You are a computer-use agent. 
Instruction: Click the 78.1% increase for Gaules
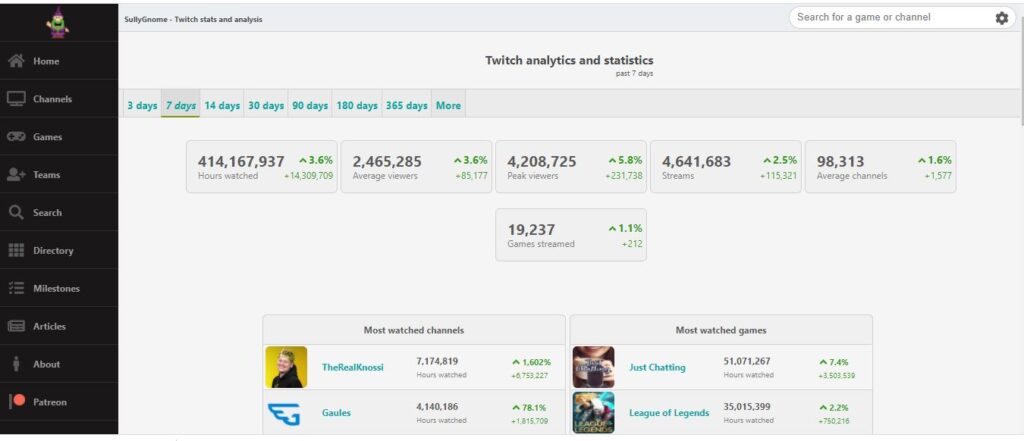click(x=530, y=408)
